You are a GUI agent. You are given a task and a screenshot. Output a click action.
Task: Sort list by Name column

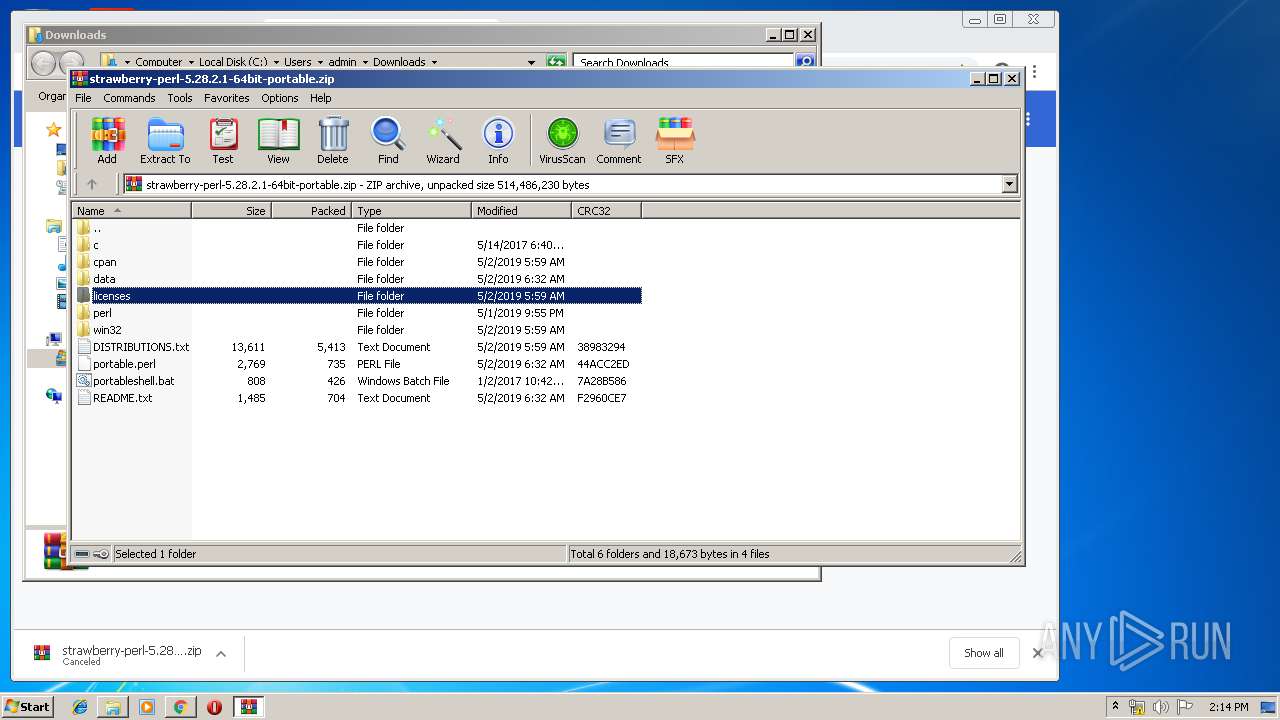click(x=131, y=210)
